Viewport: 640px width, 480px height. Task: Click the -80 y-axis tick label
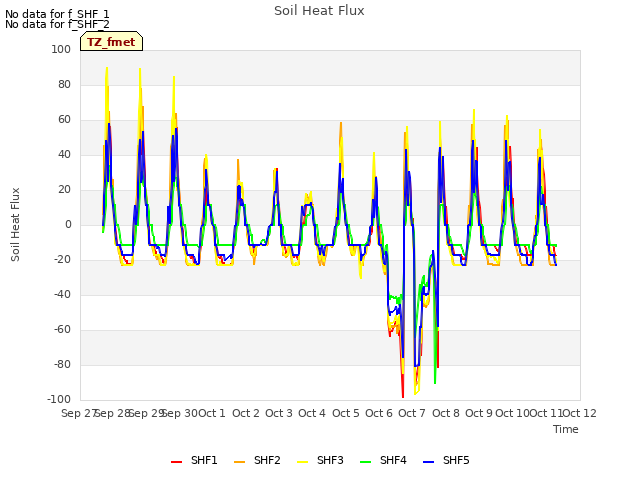click(x=62, y=365)
